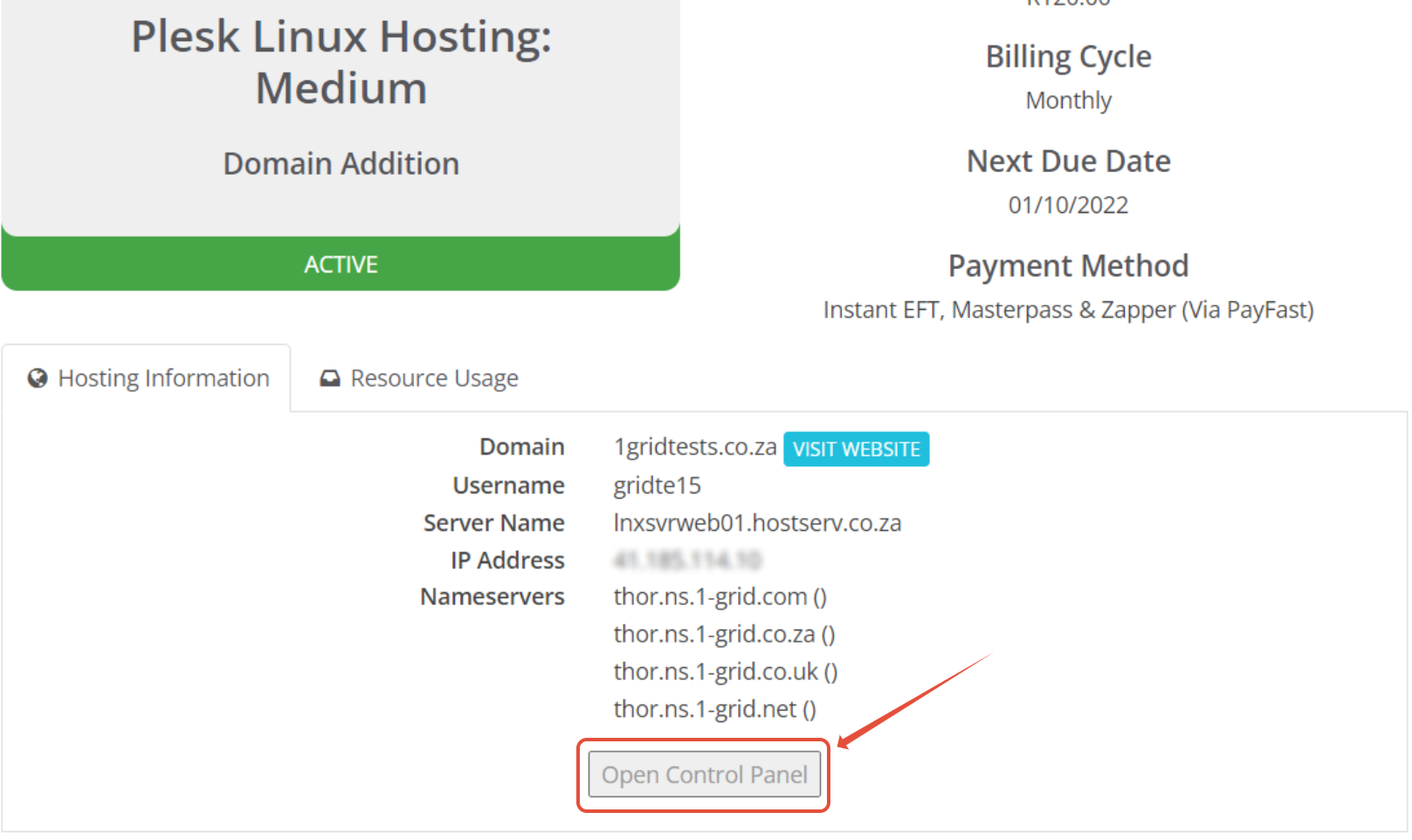The width and height of the screenshot is (1412, 840).
Task: Click the Monthly billing cycle value
Action: click(x=1068, y=100)
